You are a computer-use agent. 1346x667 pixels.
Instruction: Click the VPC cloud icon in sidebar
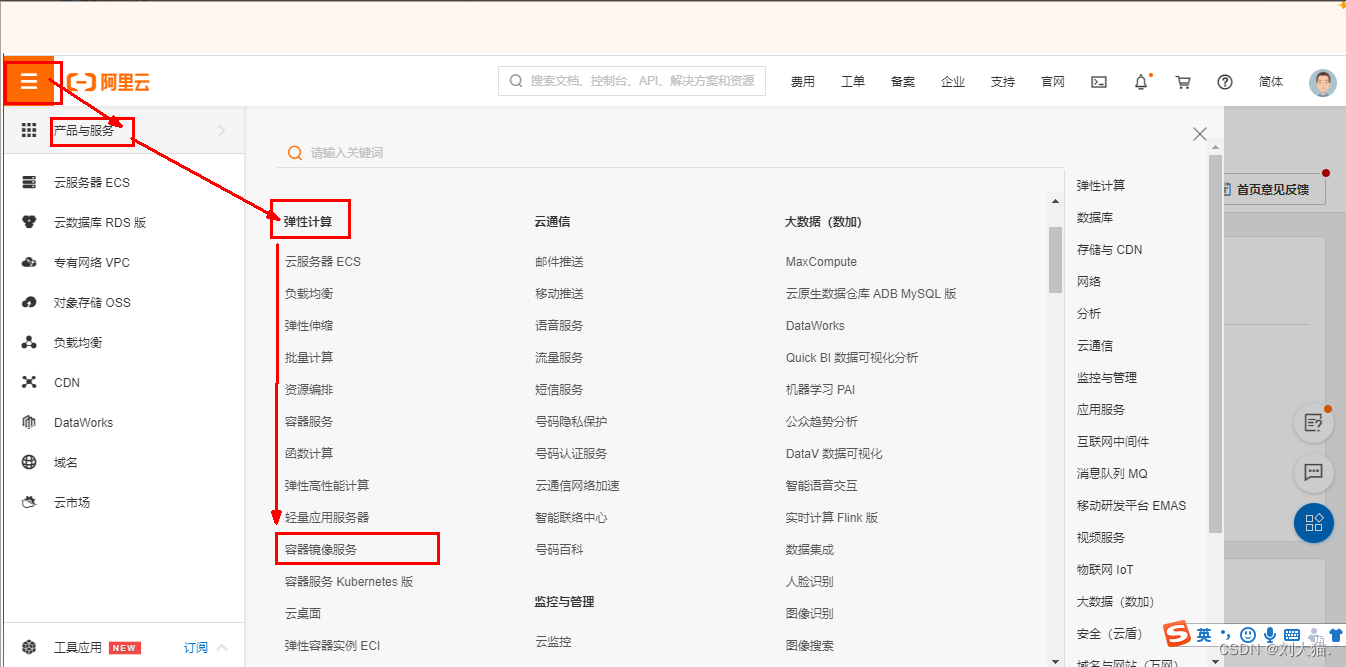[x=29, y=262]
